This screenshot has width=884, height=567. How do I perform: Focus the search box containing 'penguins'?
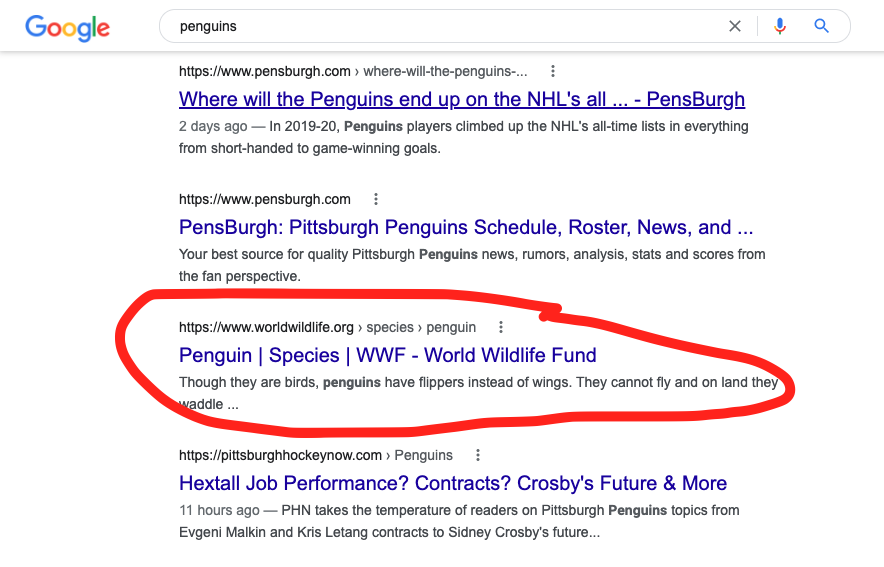440,26
